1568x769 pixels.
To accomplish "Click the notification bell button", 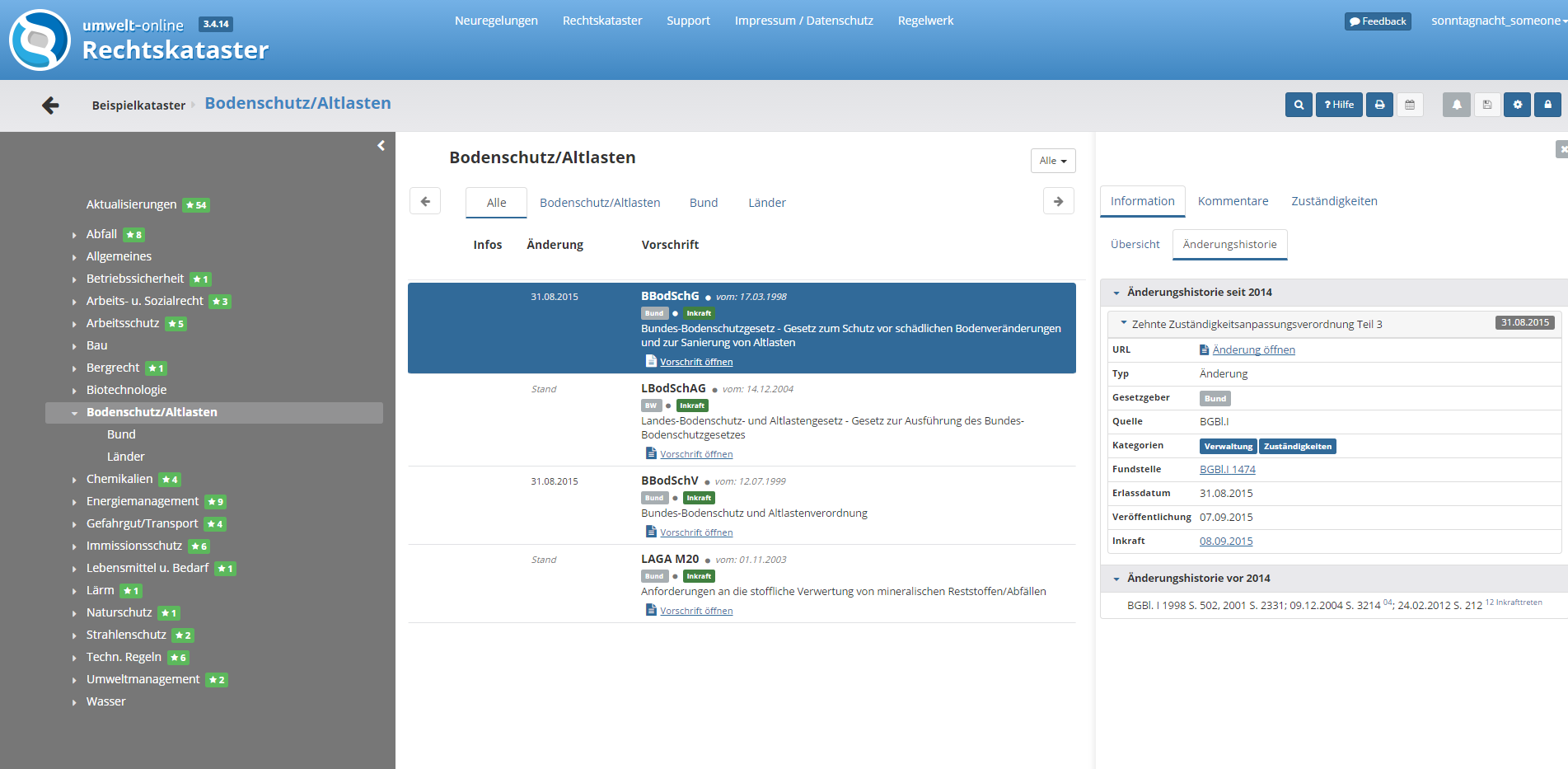I will (x=1456, y=105).
